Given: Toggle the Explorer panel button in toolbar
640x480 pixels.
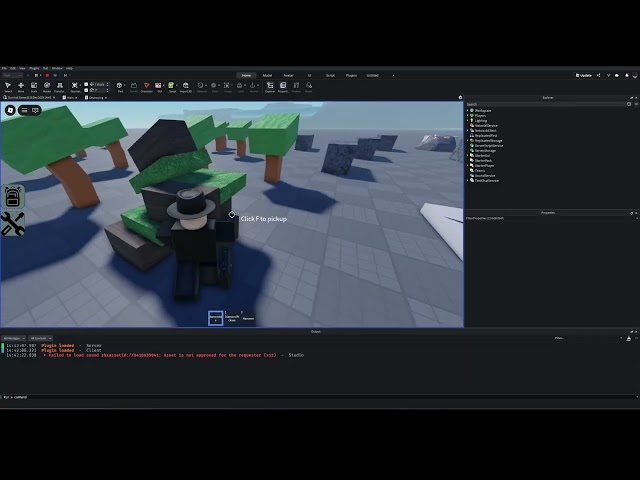Looking at the screenshot, I should [270, 87].
